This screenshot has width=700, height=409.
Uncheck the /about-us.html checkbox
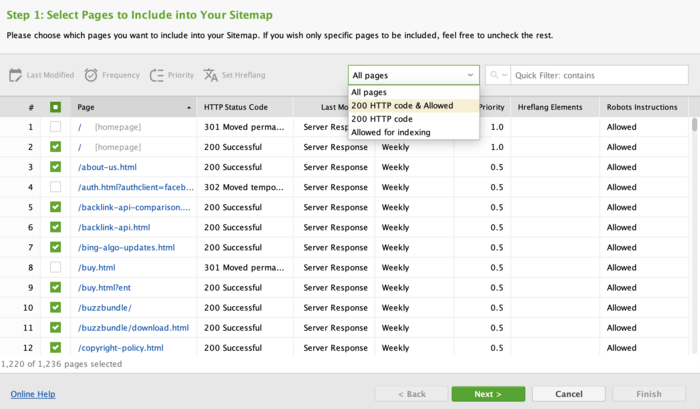tap(55, 167)
